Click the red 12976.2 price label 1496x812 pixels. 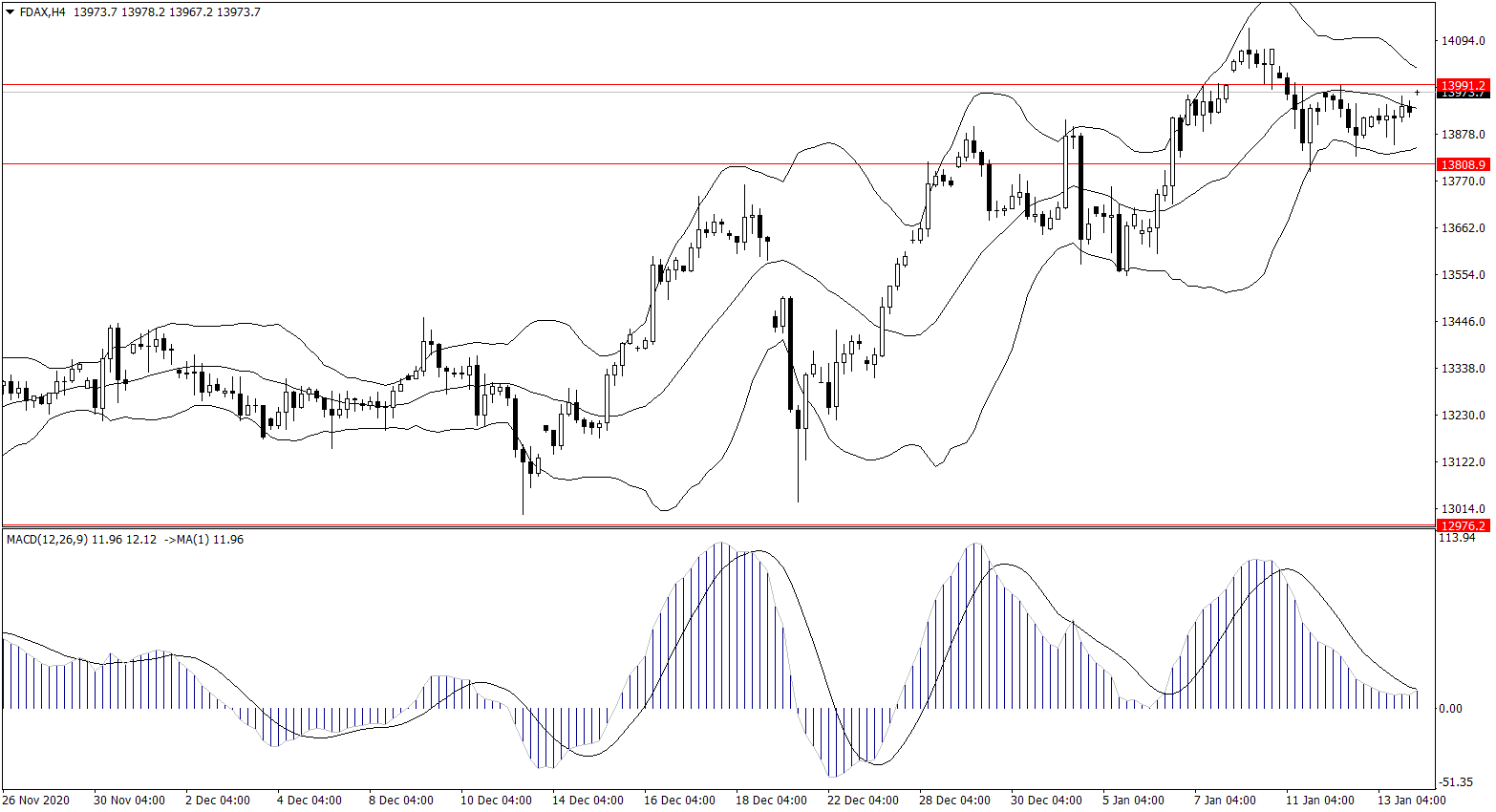click(1463, 525)
